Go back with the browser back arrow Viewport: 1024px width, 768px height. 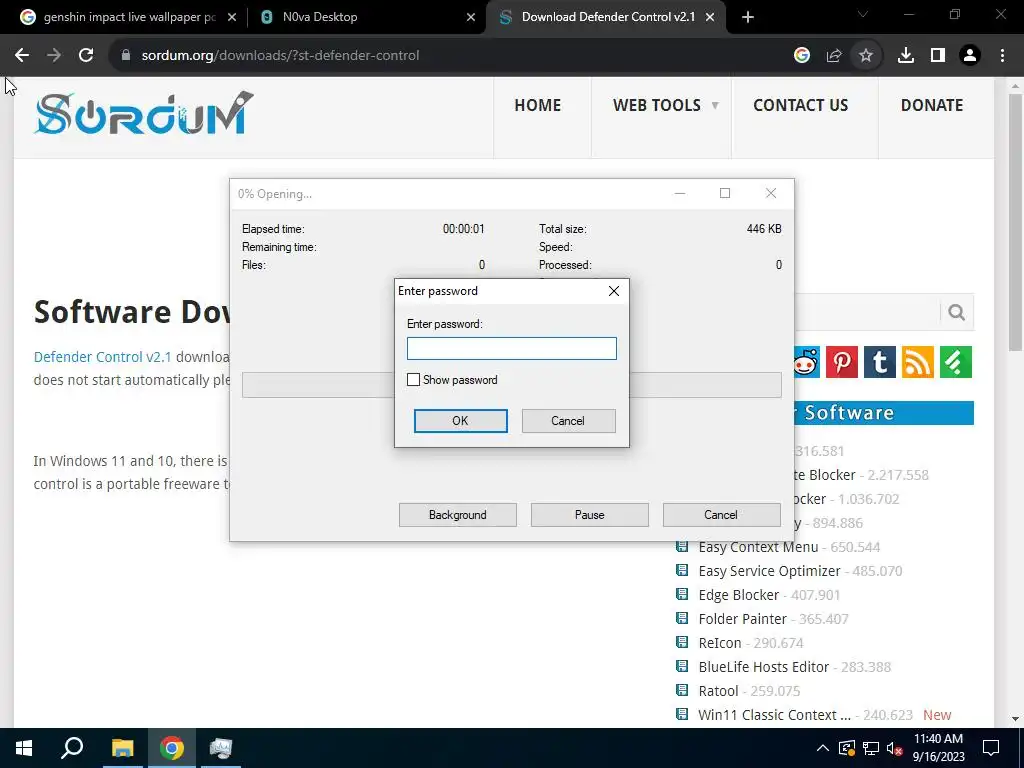click(x=22, y=56)
